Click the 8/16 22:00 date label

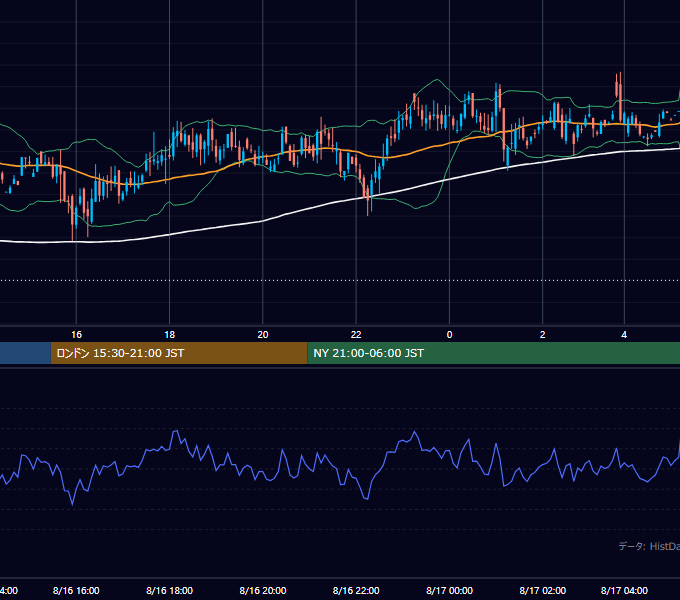click(356, 591)
